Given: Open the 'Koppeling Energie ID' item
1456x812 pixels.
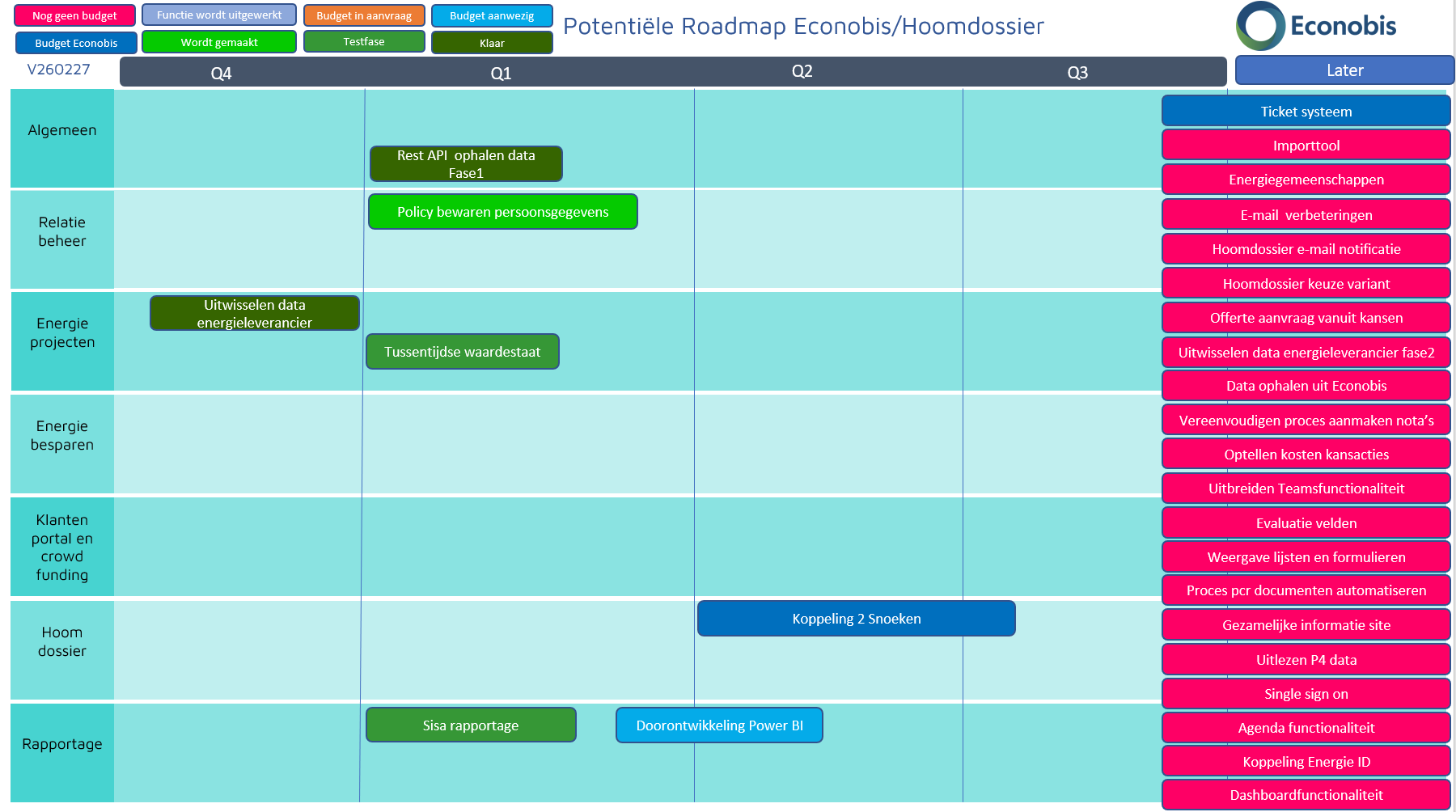Looking at the screenshot, I should 1306,762.
